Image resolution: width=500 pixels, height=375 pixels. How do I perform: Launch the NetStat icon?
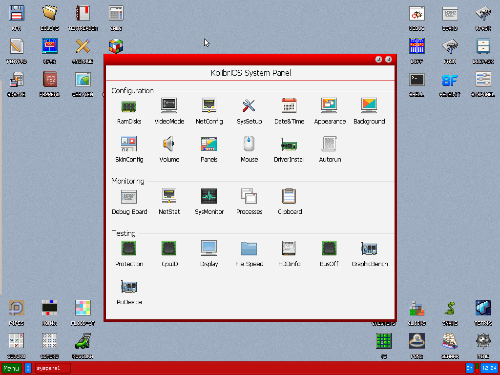169,196
